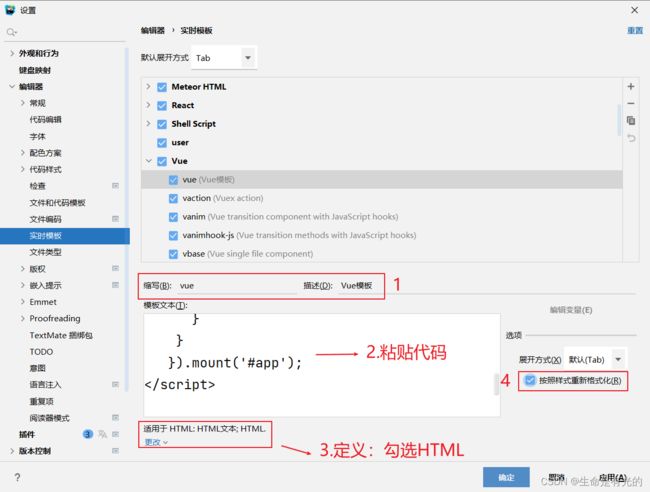The height and width of the screenshot is (492, 650).
Task: Click the search icon in settings sidebar
Action: (11, 32)
